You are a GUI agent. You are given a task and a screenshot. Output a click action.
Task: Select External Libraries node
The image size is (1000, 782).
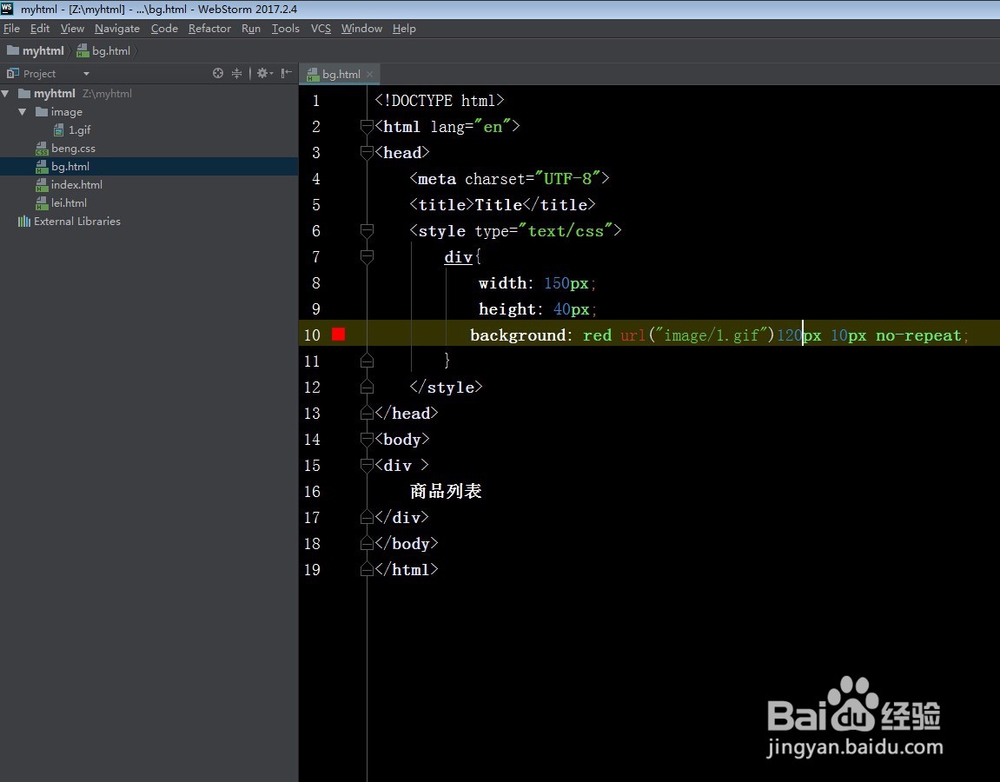pyautogui.click(x=77, y=221)
